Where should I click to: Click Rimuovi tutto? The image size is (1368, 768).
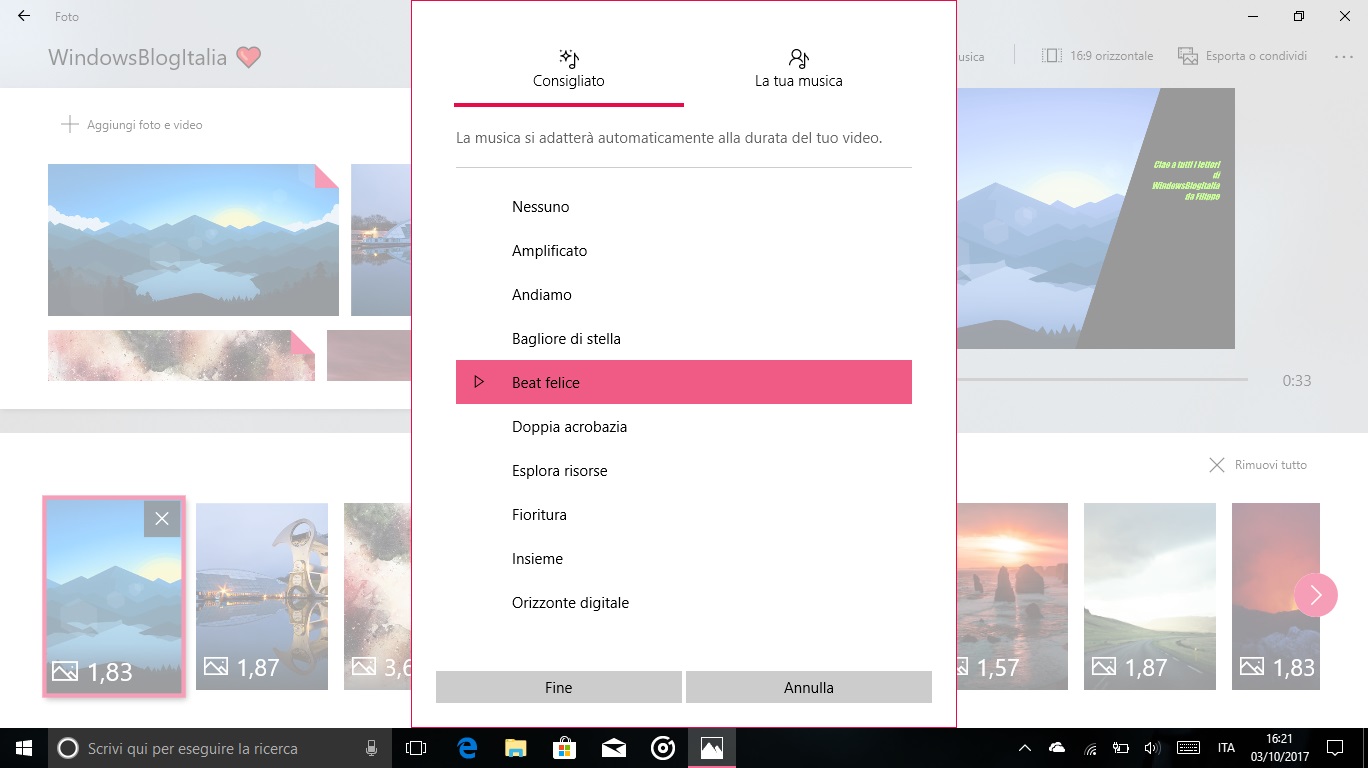click(x=1258, y=465)
